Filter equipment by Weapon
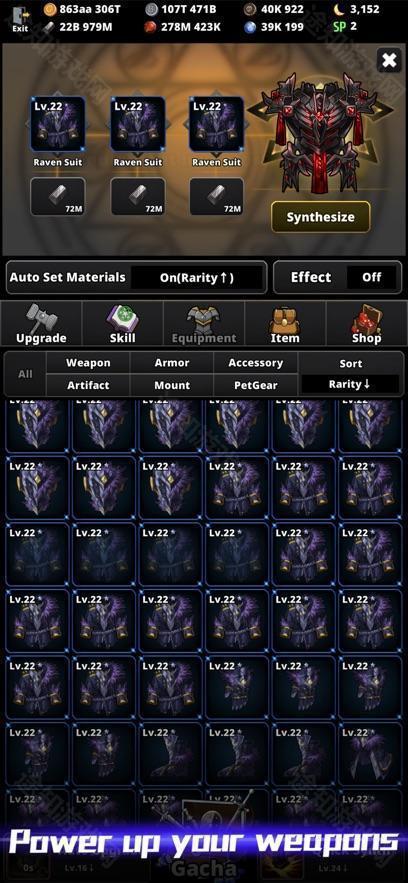408x883 pixels. 88,363
